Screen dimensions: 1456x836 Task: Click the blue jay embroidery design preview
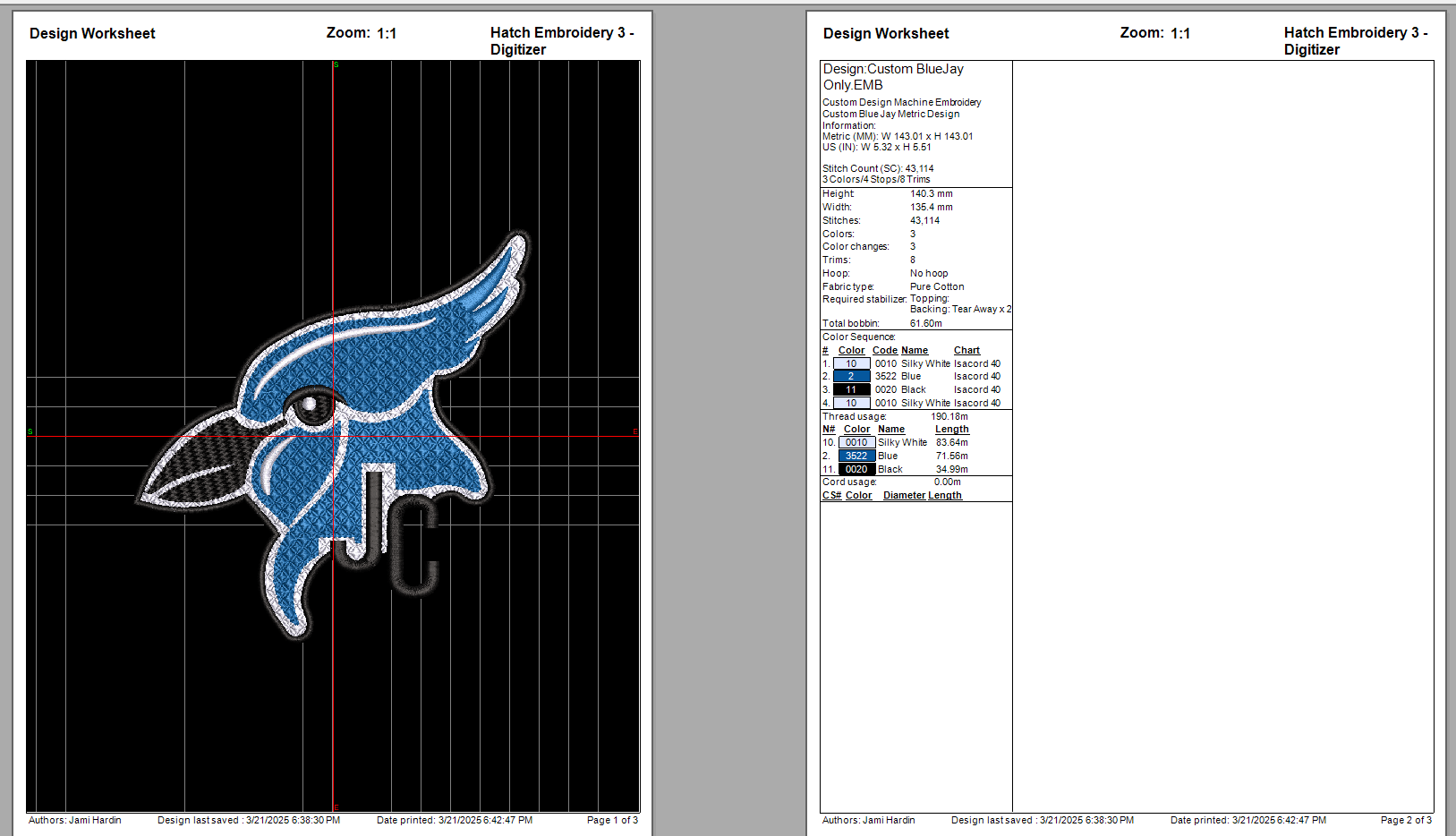[334, 436]
